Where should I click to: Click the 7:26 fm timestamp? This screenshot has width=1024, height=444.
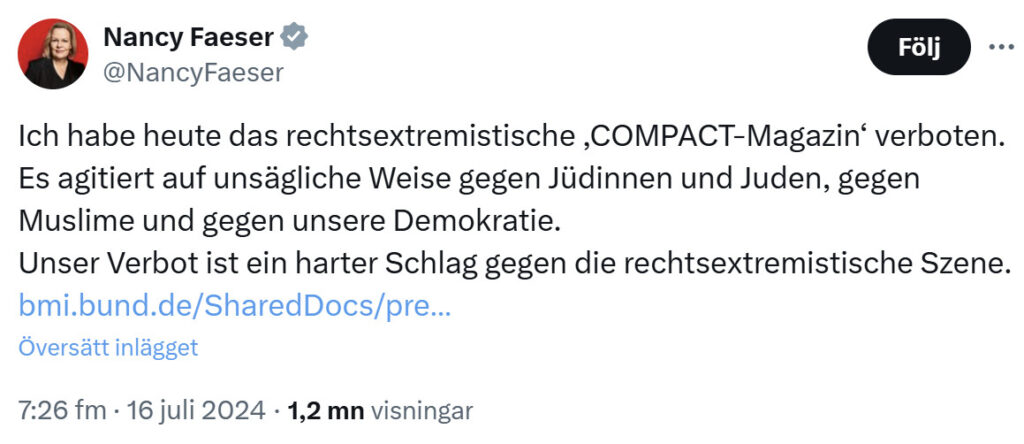tap(62, 411)
